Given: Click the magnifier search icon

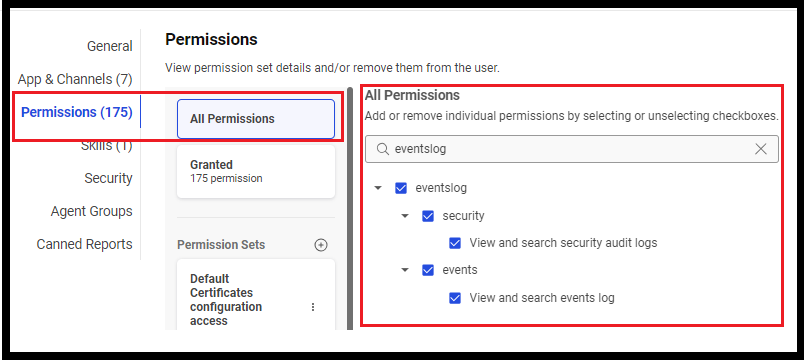Looking at the screenshot, I should click(x=383, y=149).
